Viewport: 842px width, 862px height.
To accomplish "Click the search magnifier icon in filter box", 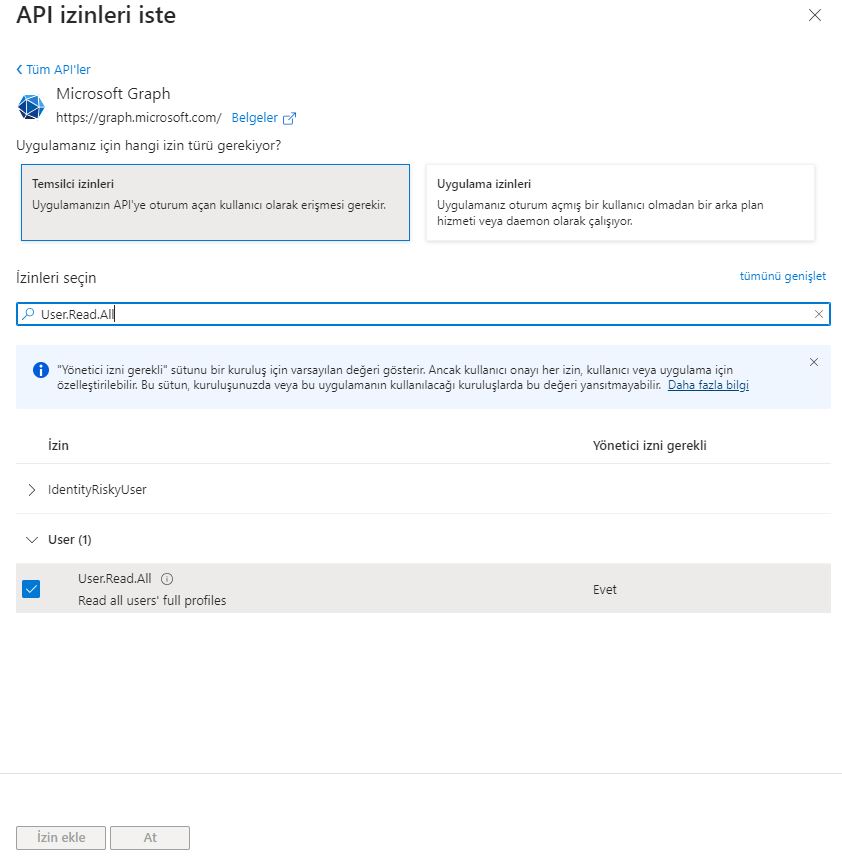I will coord(28,314).
